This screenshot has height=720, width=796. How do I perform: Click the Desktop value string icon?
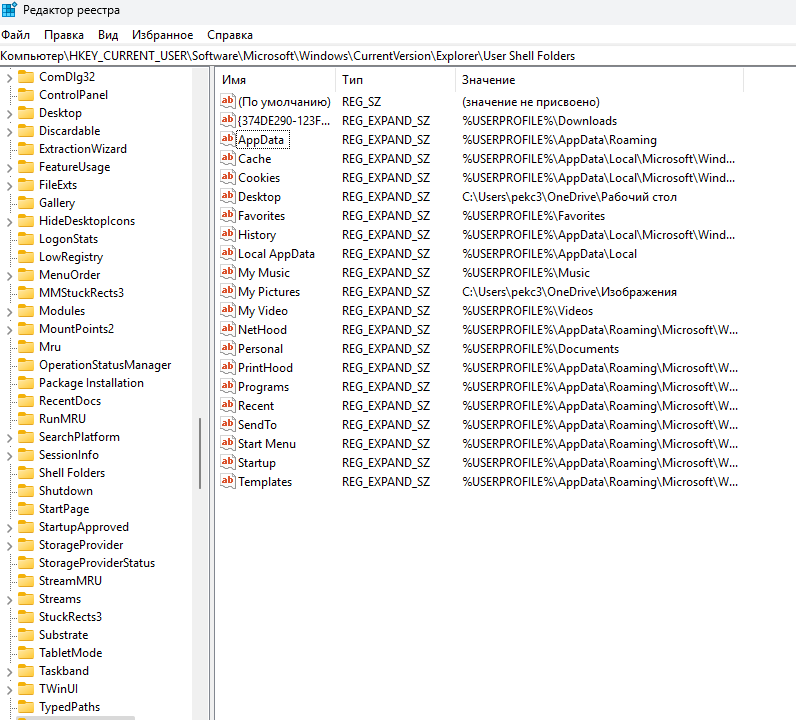click(227, 196)
